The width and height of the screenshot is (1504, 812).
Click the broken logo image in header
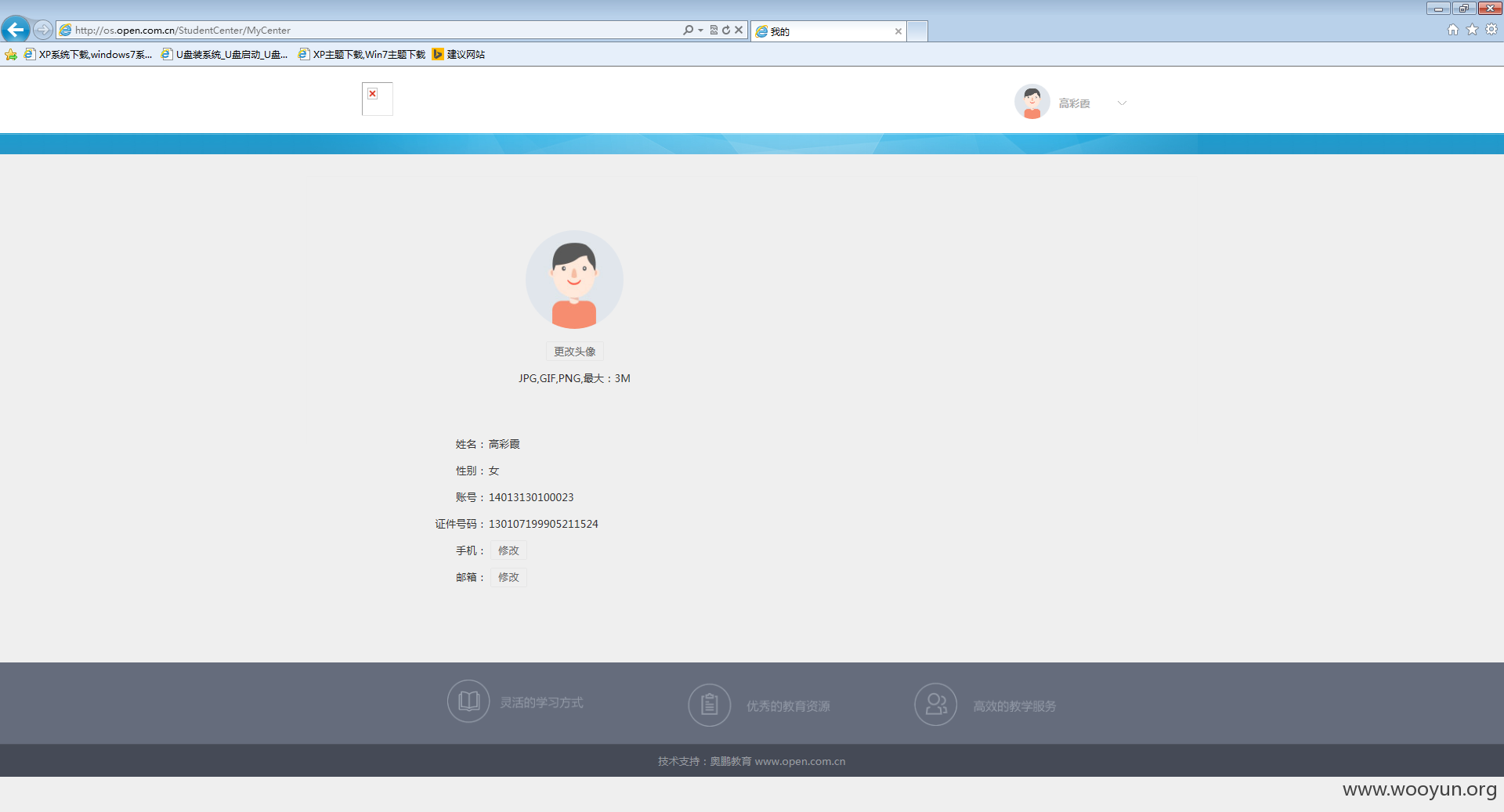pyautogui.click(x=377, y=99)
